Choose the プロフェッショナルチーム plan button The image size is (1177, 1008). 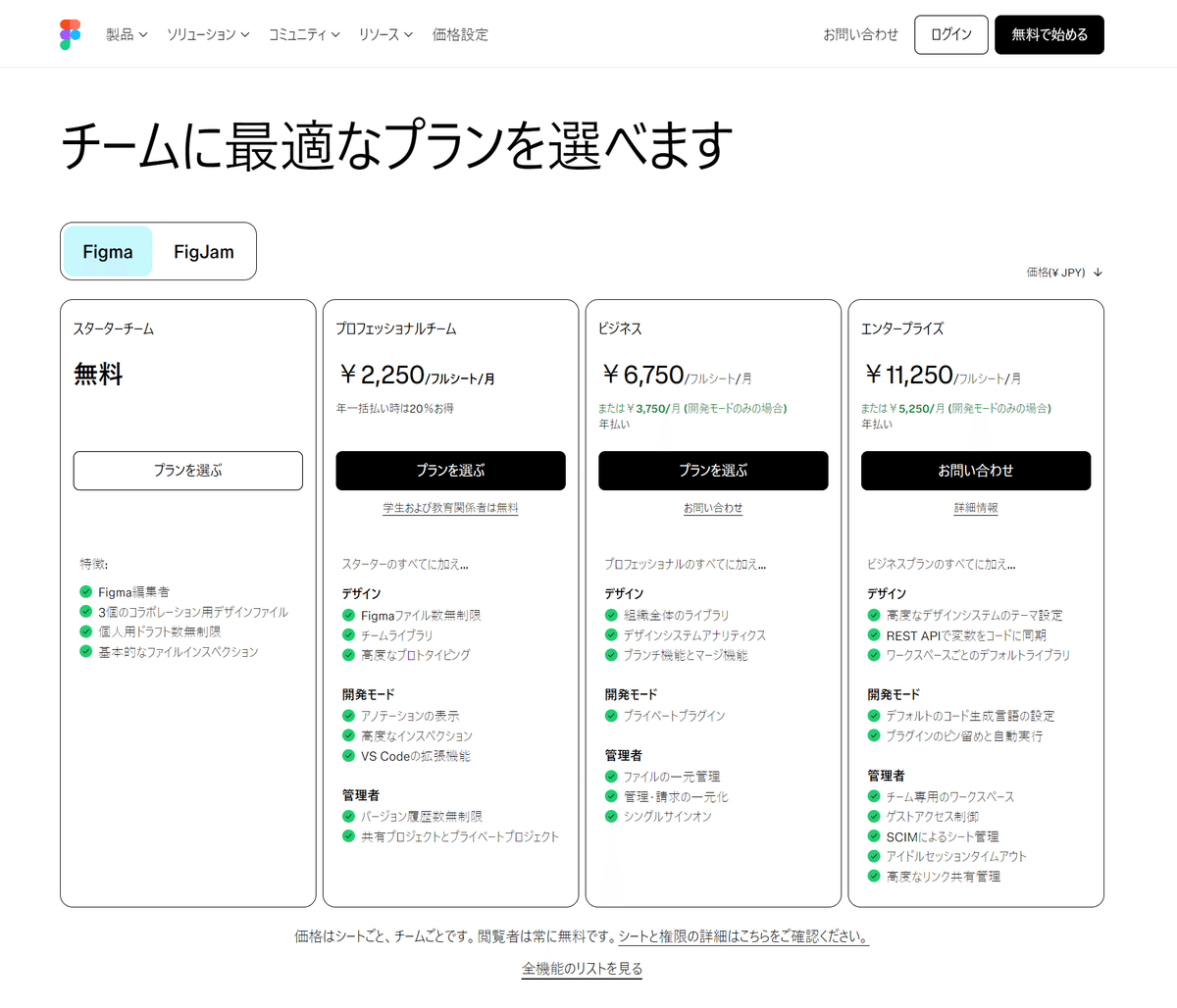coord(451,471)
